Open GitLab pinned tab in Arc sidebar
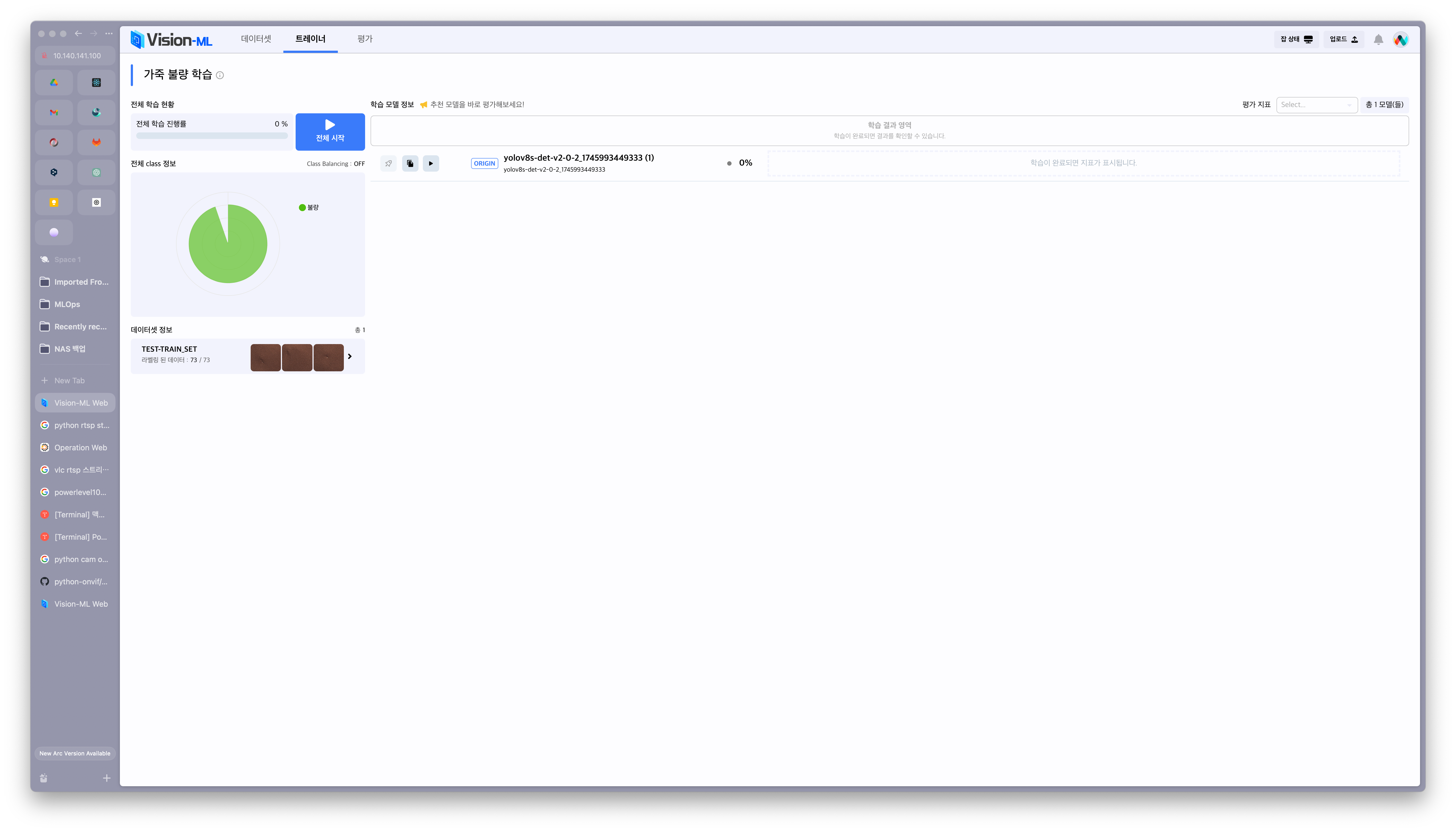The height and width of the screenshot is (832, 1456). pyautogui.click(x=96, y=142)
